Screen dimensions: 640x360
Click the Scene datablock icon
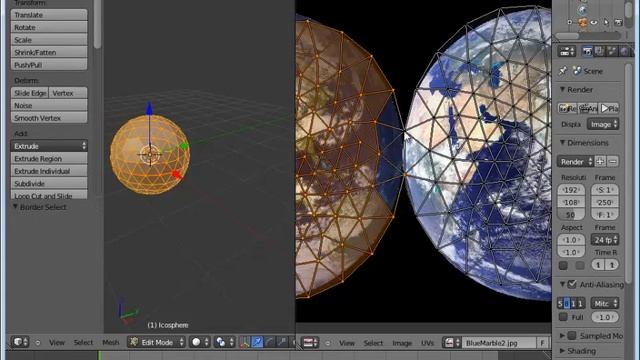tap(577, 71)
